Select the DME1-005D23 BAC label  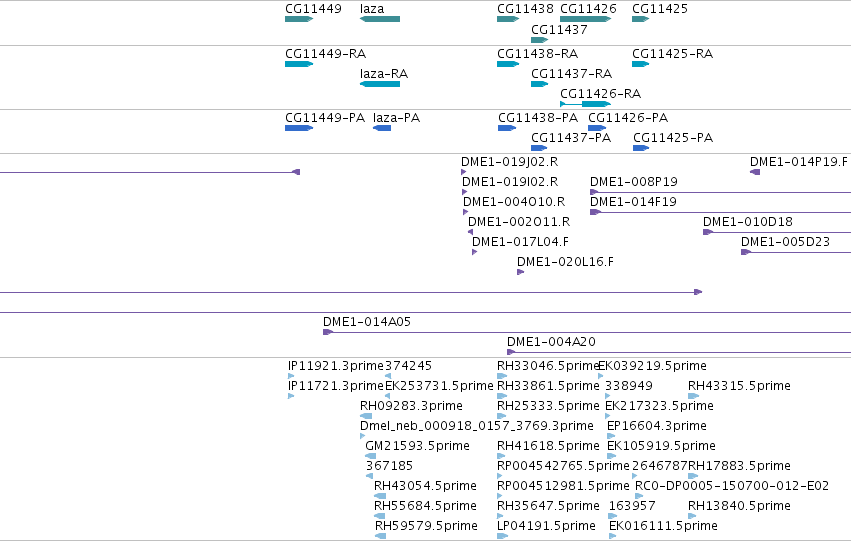(785, 242)
